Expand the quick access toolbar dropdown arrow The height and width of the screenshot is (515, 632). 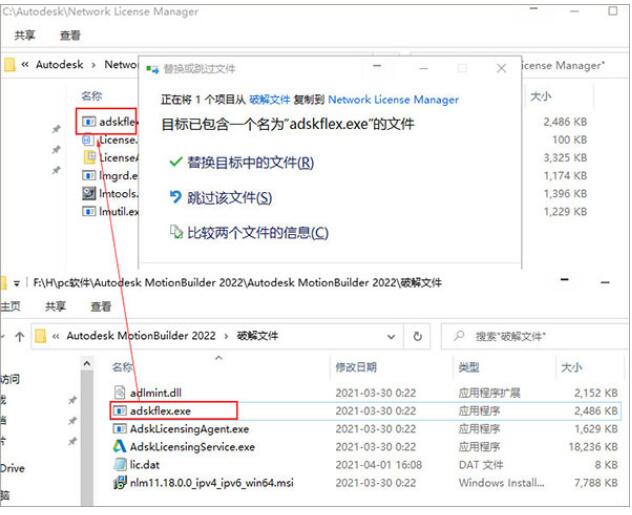17,283
